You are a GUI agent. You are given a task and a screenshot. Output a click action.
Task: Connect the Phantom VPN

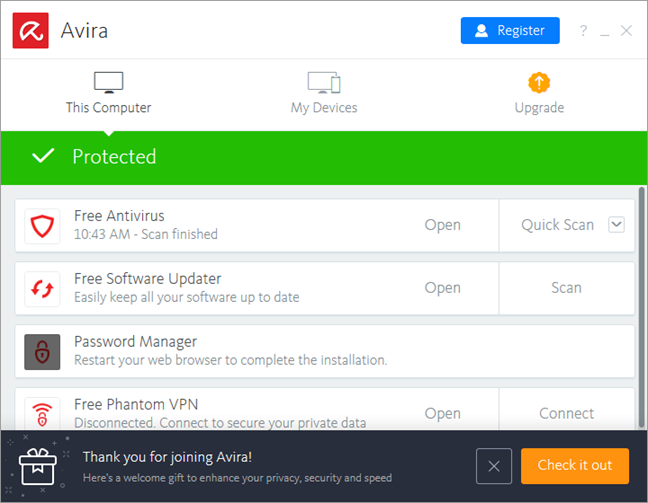click(x=566, y=414)
